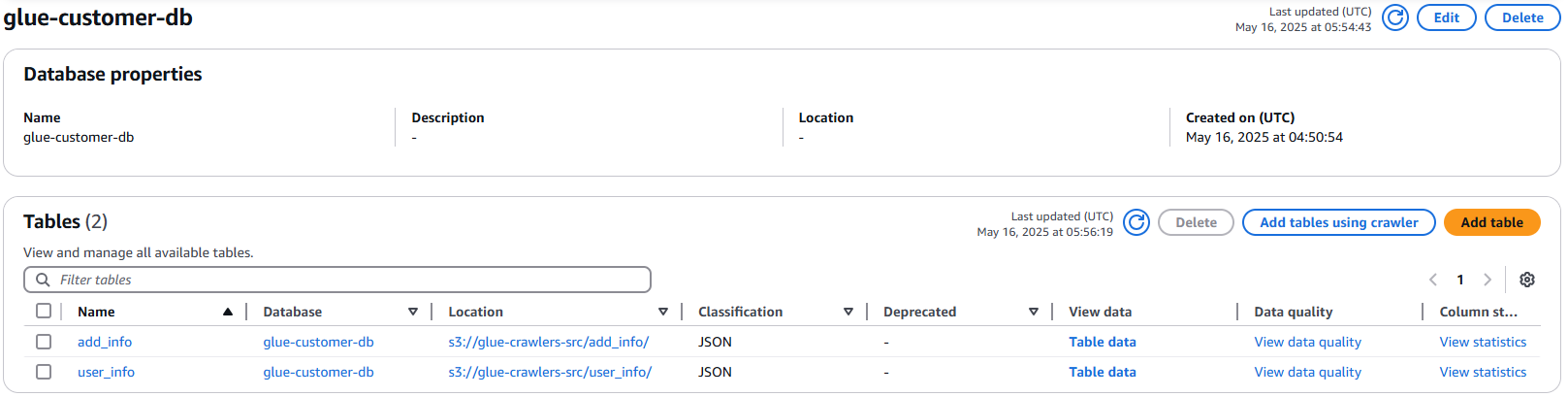This screenshot has width=1568, height=397.
Task: Open table preferences gear icon
Action: point(1527,280)
